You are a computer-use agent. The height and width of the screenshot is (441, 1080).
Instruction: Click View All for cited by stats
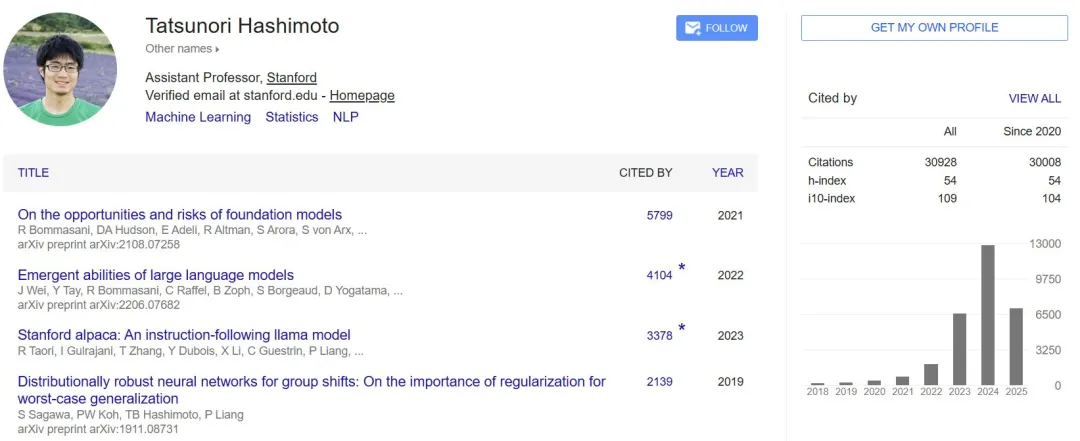click(x=1035, y=99)
